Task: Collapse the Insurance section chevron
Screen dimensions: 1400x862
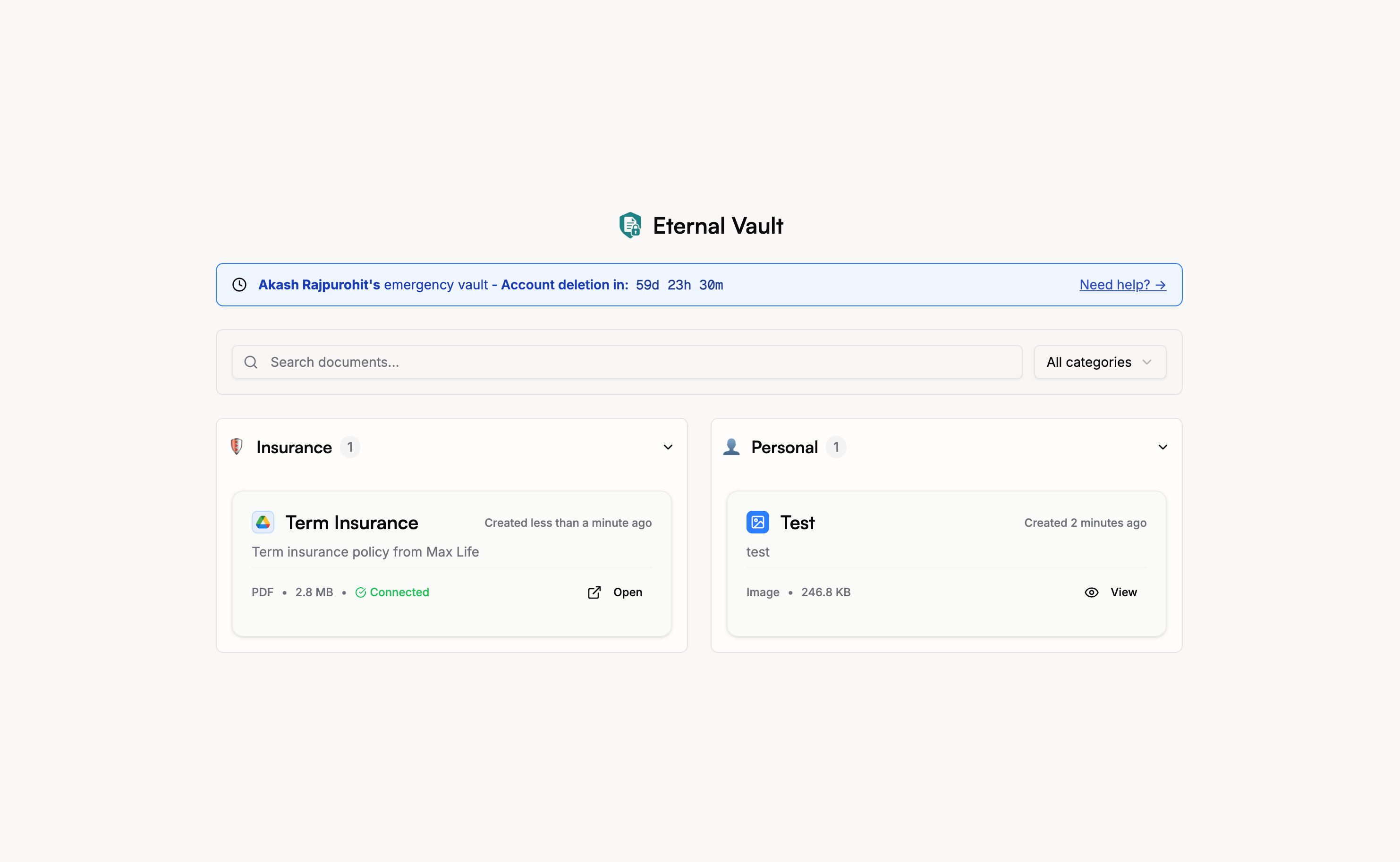Action: coord(668,447)
